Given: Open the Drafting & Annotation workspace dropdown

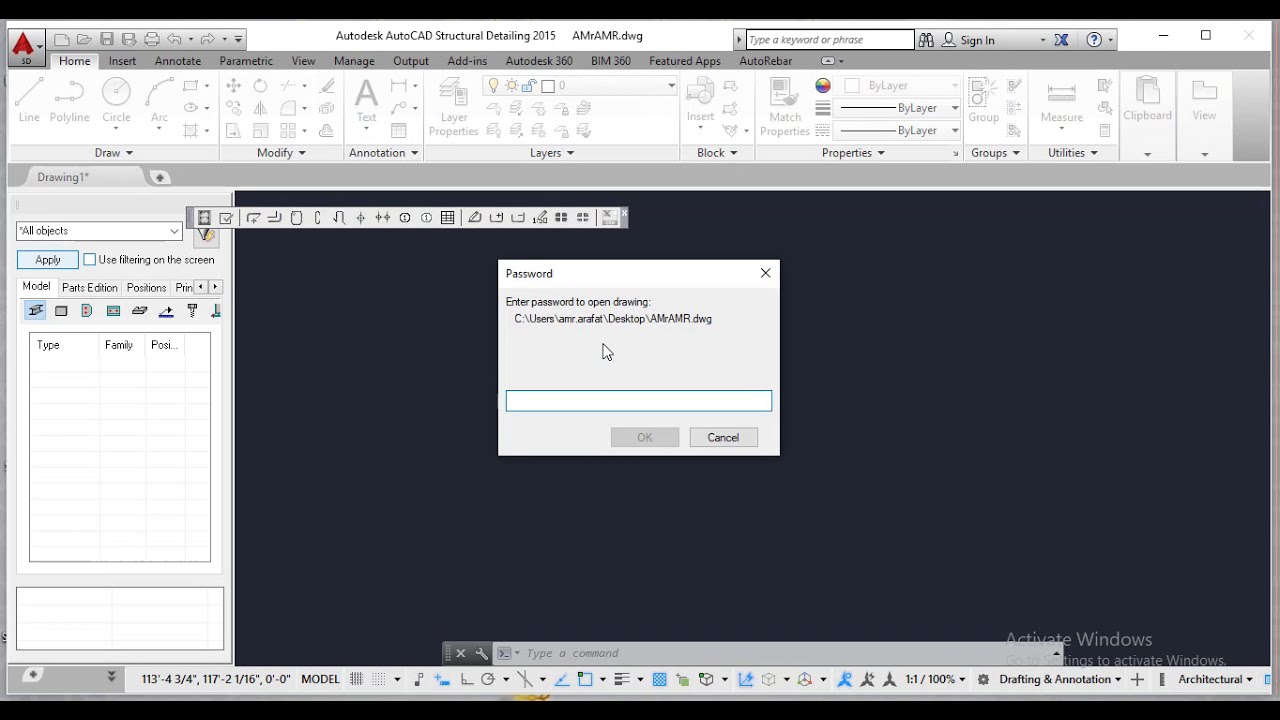Looking at the screenshot, I should (1060, 679).
